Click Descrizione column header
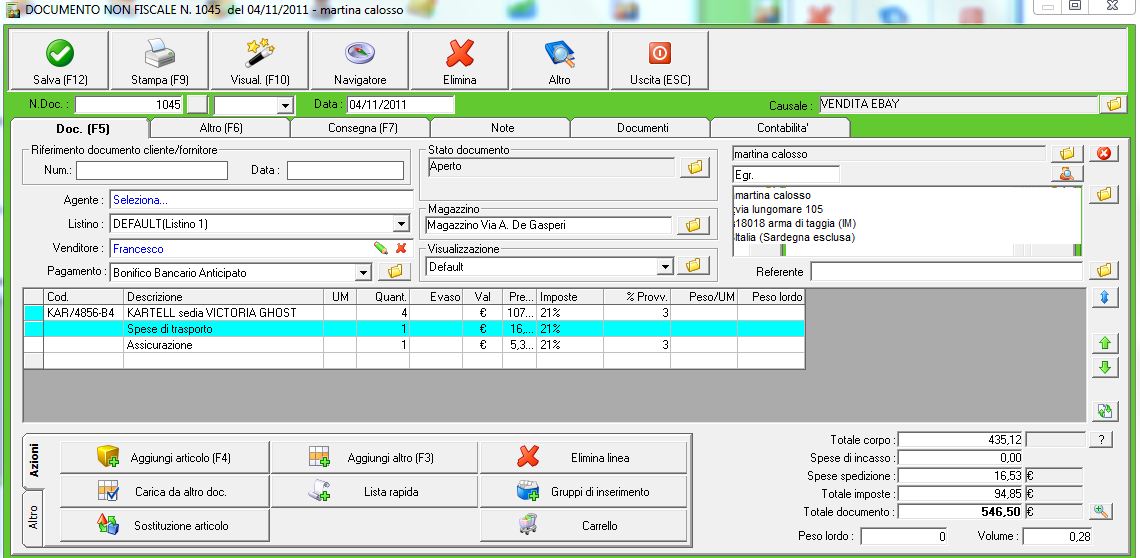 [x=223, y=297]
